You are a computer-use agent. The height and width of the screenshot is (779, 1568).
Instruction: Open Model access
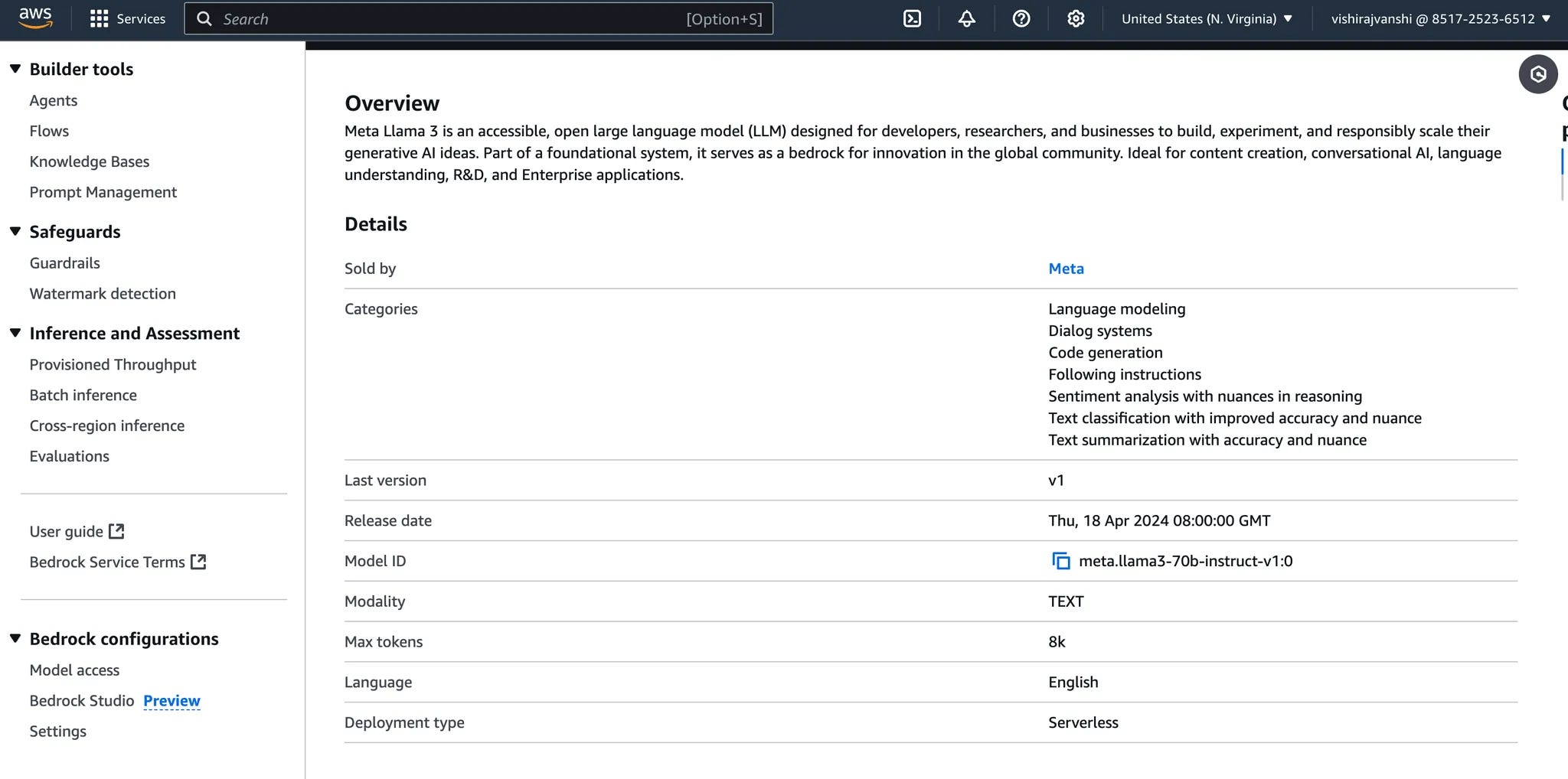74,670
